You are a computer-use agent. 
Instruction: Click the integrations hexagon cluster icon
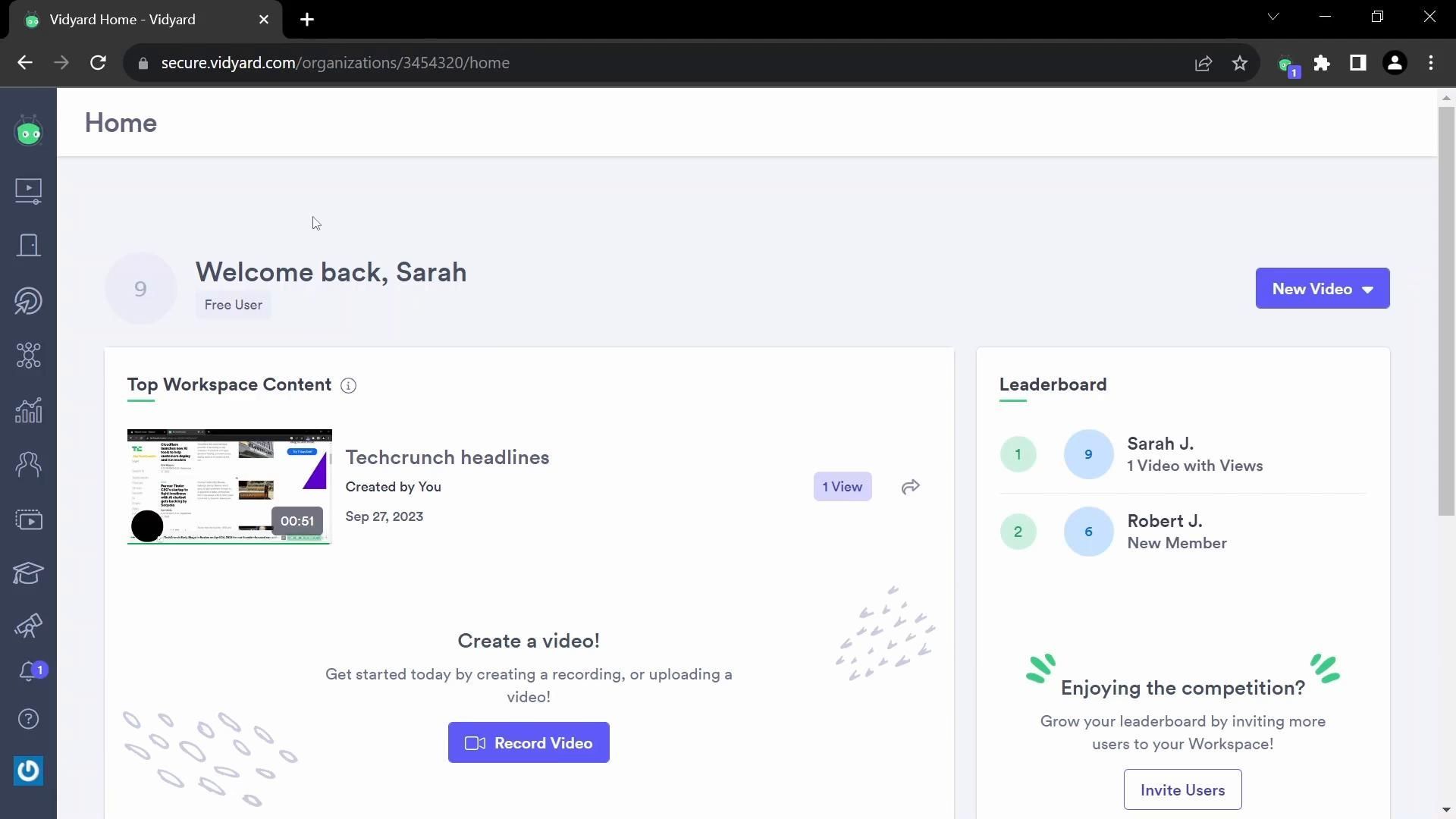pos(28,356)
